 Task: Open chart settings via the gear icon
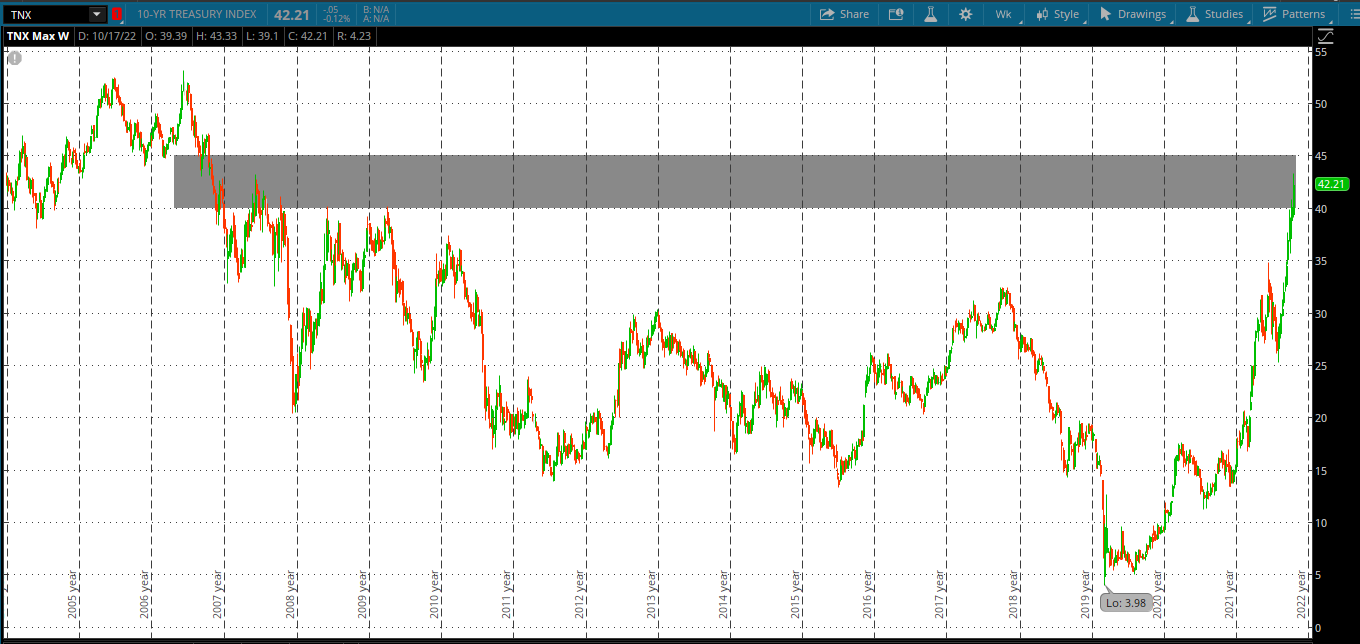965,14
